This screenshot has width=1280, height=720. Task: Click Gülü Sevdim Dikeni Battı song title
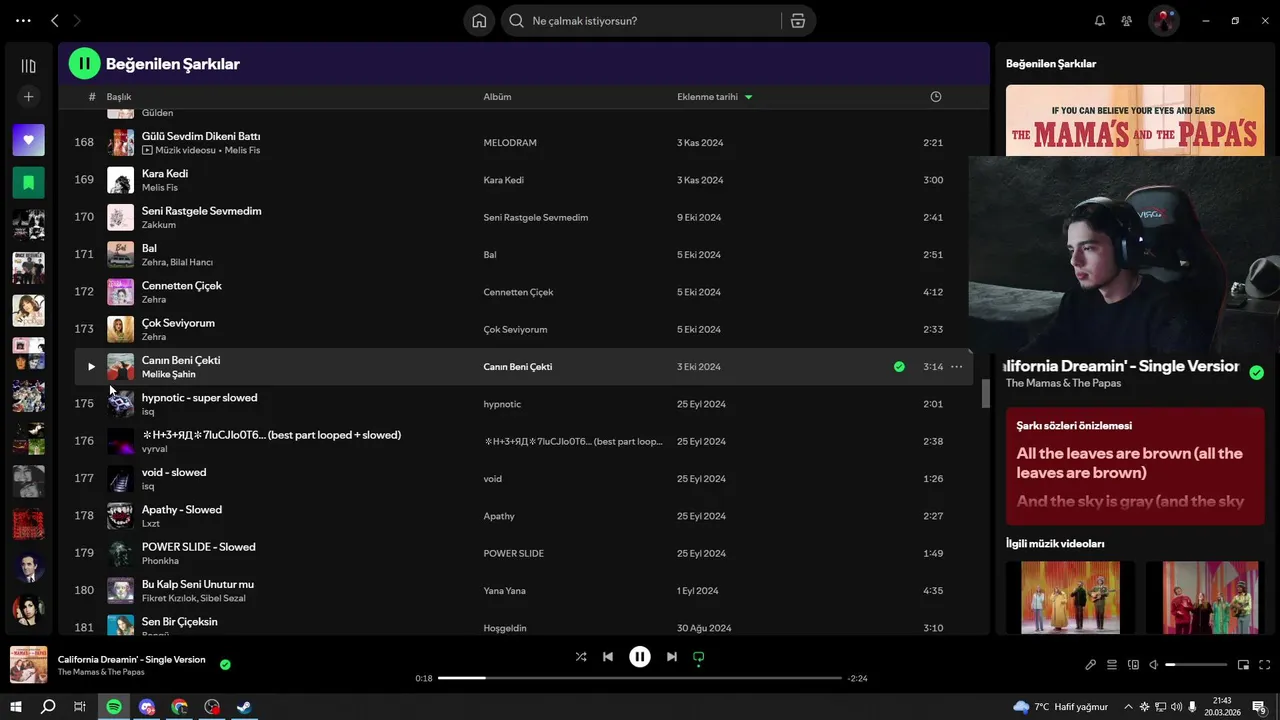coord(201,136)
